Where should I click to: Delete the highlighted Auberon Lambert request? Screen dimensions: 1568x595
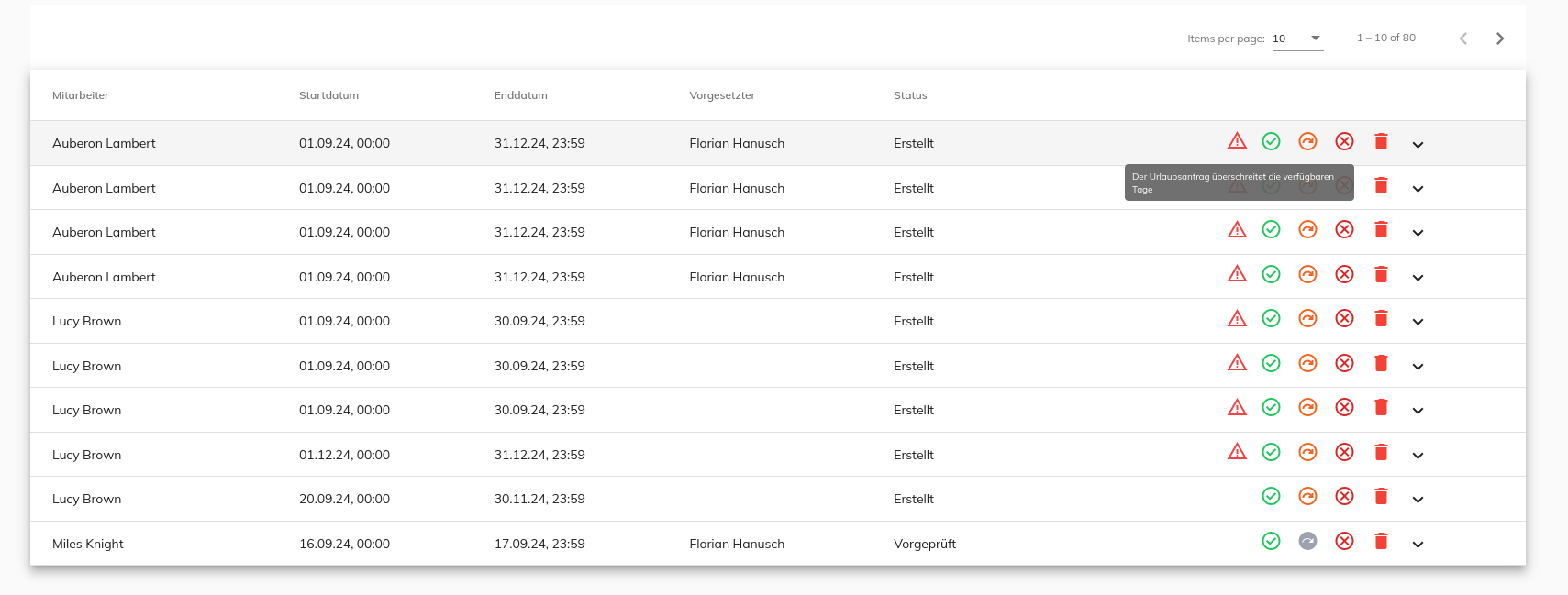(x=1381, y=141)
